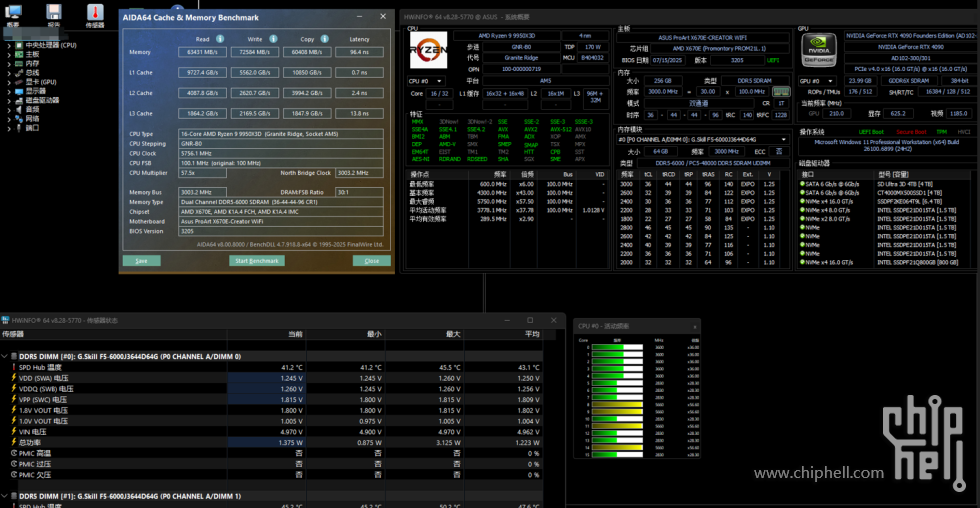Click the AMD Ryzen logo image
Image resolution: width=980 pixels, height=508 pixels.
pos(428,50)
